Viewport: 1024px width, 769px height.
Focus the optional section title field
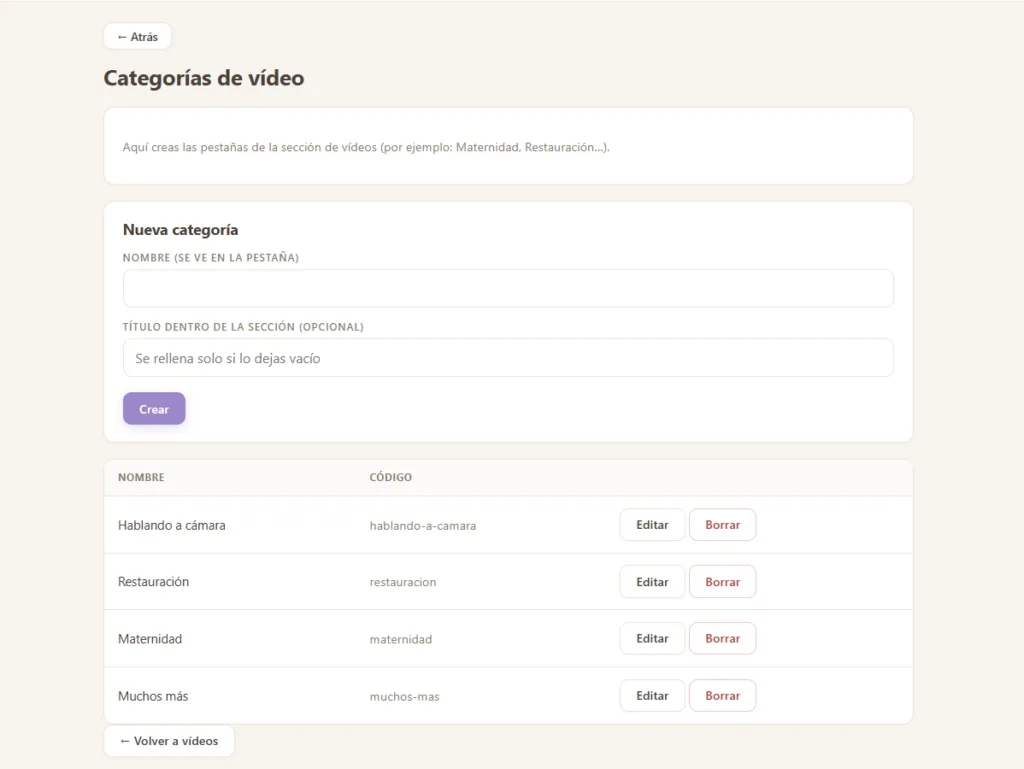[508, 358]
